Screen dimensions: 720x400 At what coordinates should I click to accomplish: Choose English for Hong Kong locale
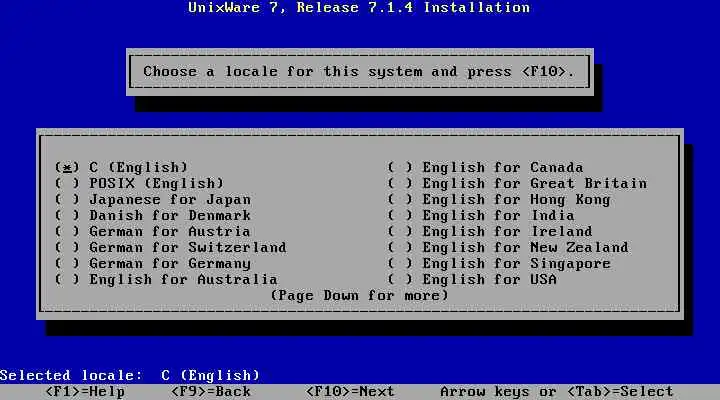[x=499, y=199]
